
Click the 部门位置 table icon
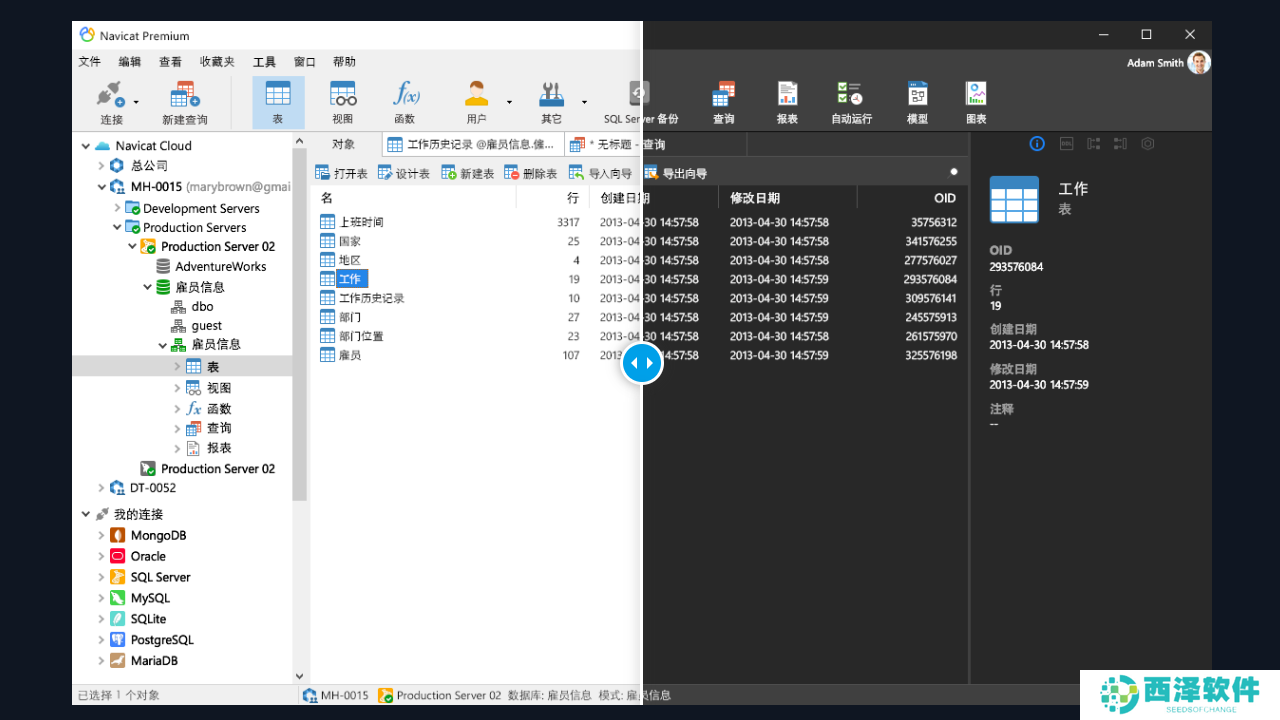click(x=327, y=336)
